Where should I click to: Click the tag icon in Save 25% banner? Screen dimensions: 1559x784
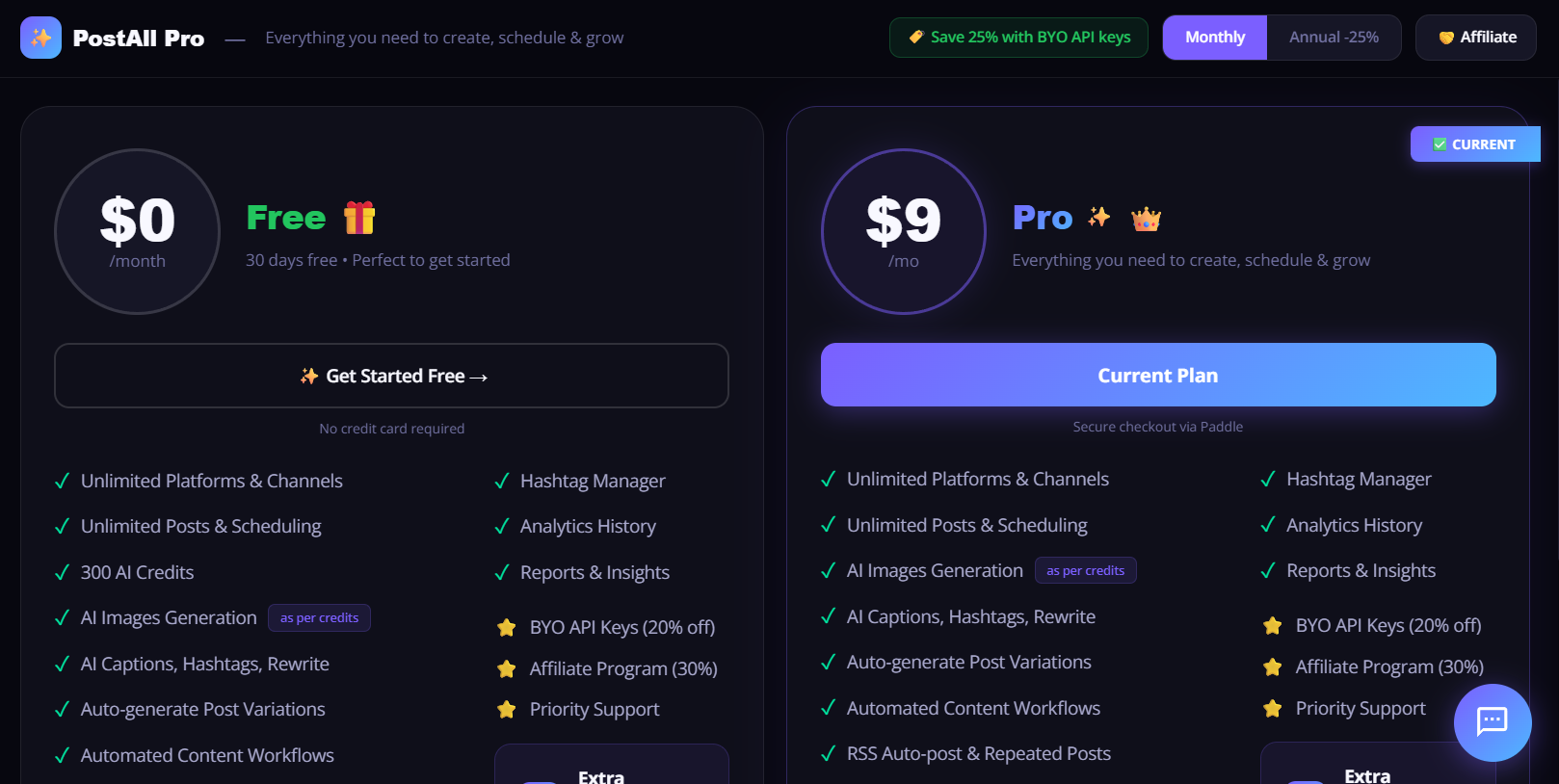point(916,37)
